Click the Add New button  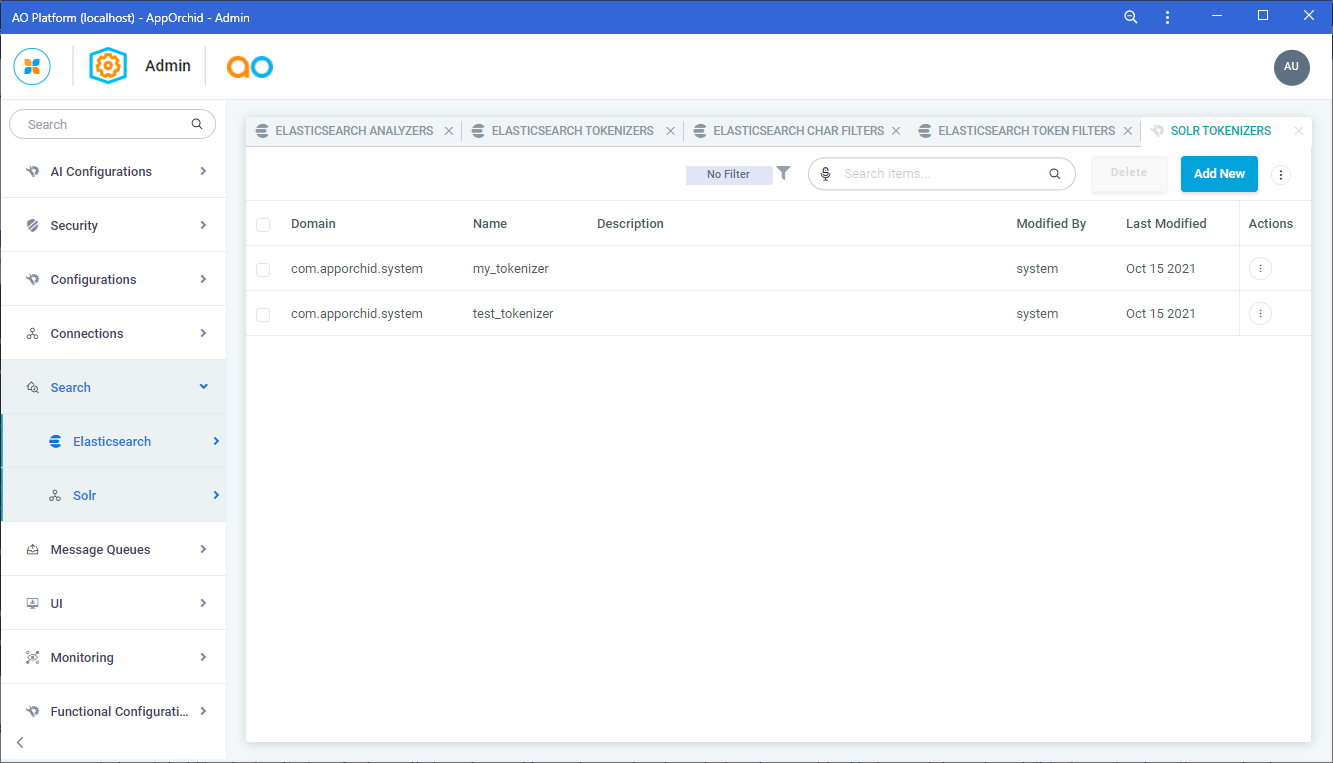click(x=1218, y=174)
